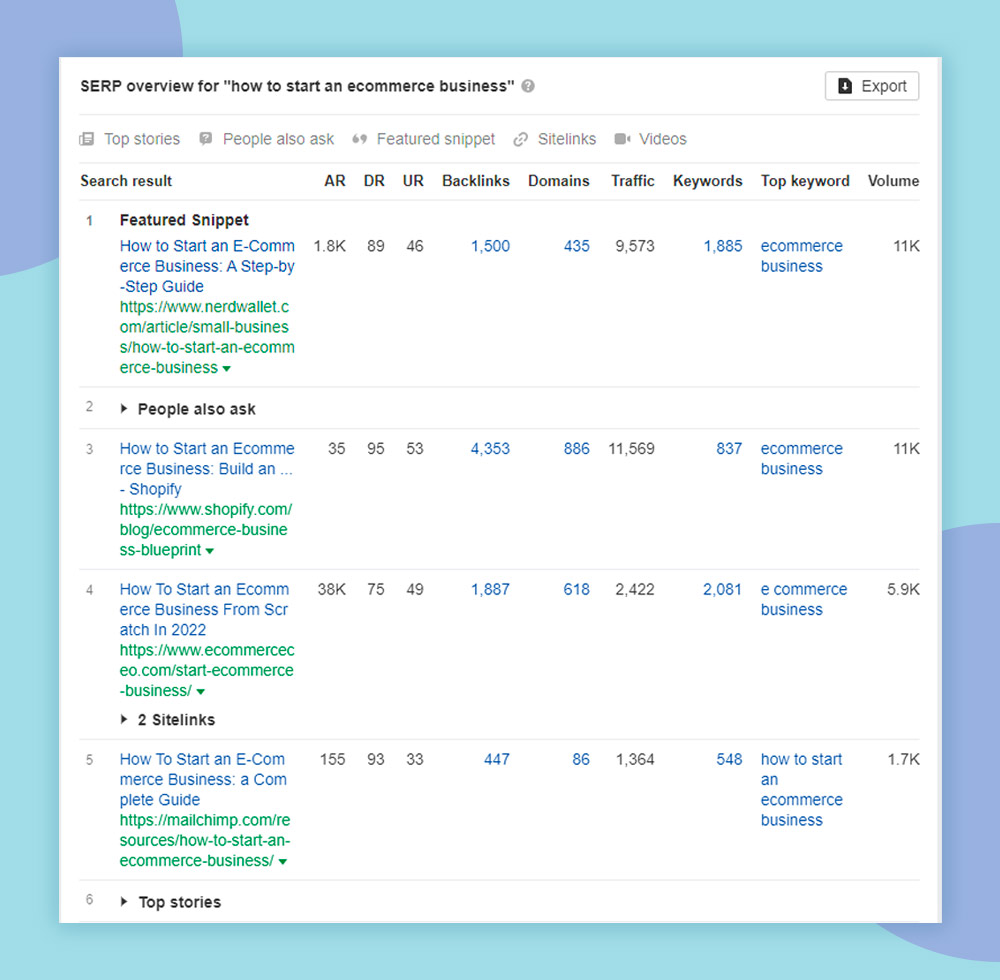The image size is (1000, 980).
Task: Click backlinks value 4,353
Action: click(x=490, y=449)
